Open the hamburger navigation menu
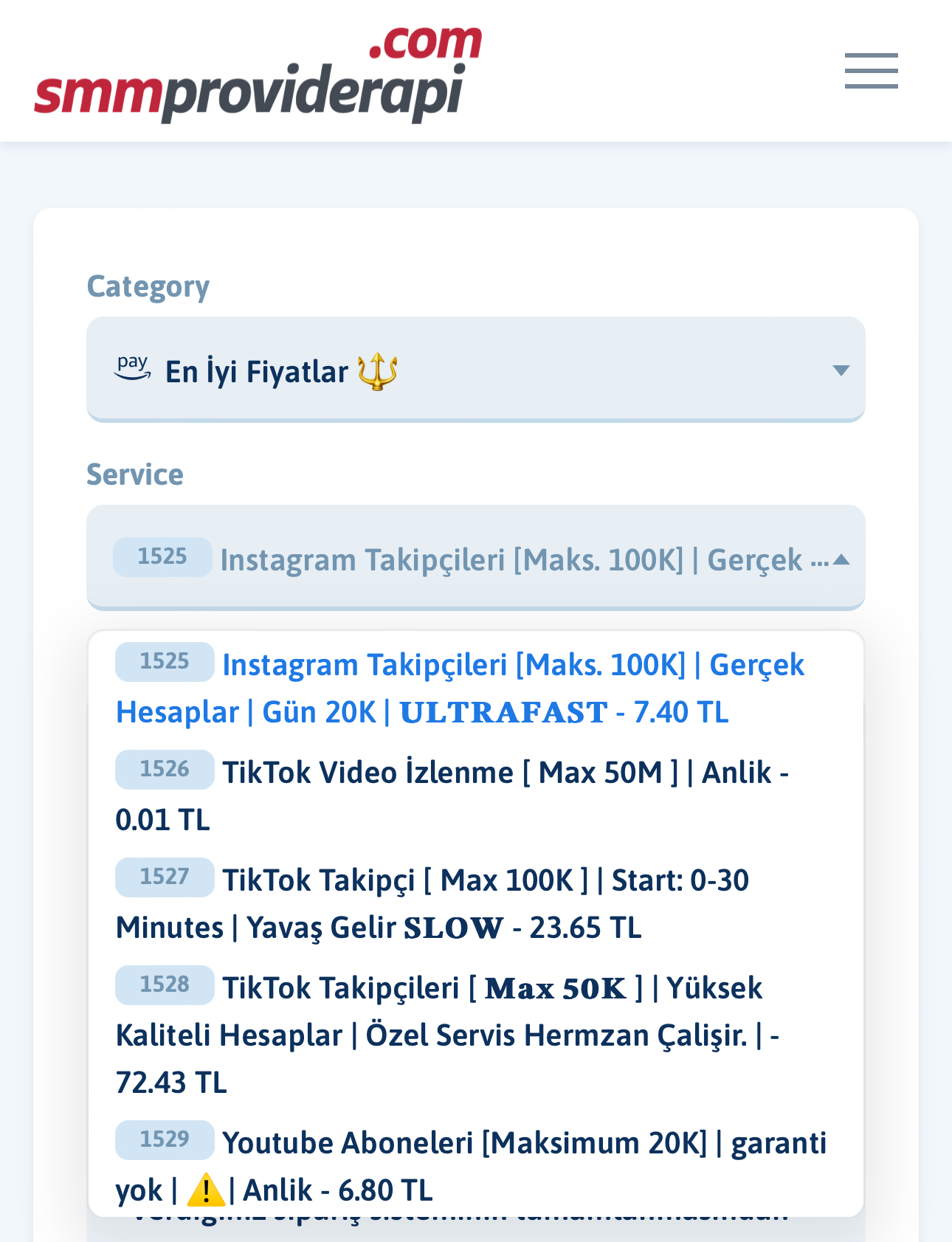952x1242 pixels. [871, 71]
